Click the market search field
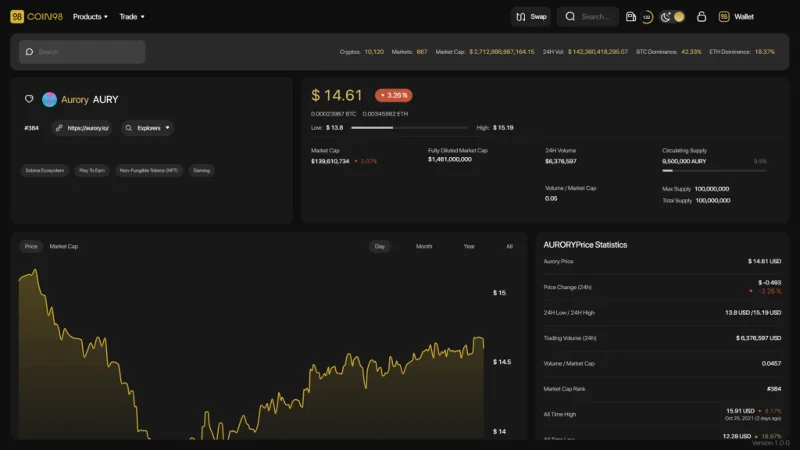This screenshot has height=450, width=800. pyautogui.click(x=82, y=52)
